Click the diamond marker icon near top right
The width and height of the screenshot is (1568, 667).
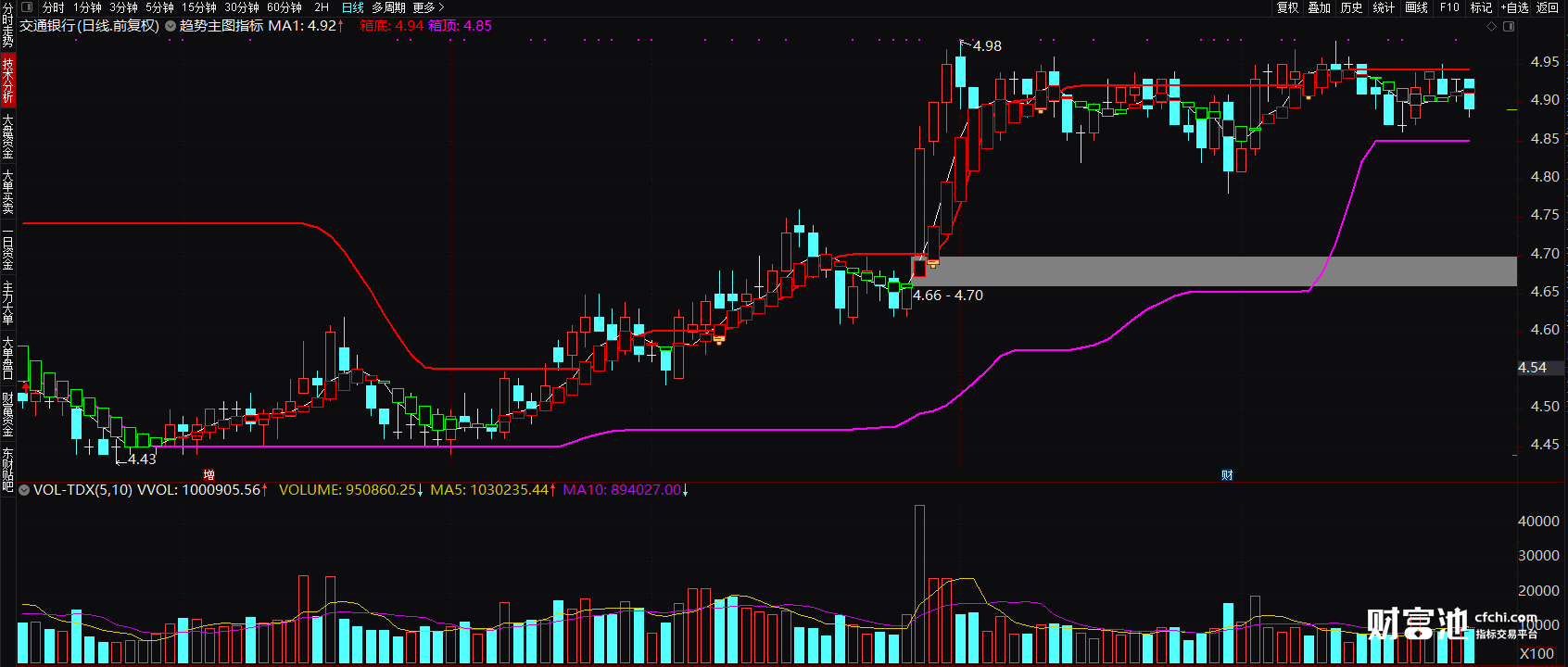(x=1492, y=26)
